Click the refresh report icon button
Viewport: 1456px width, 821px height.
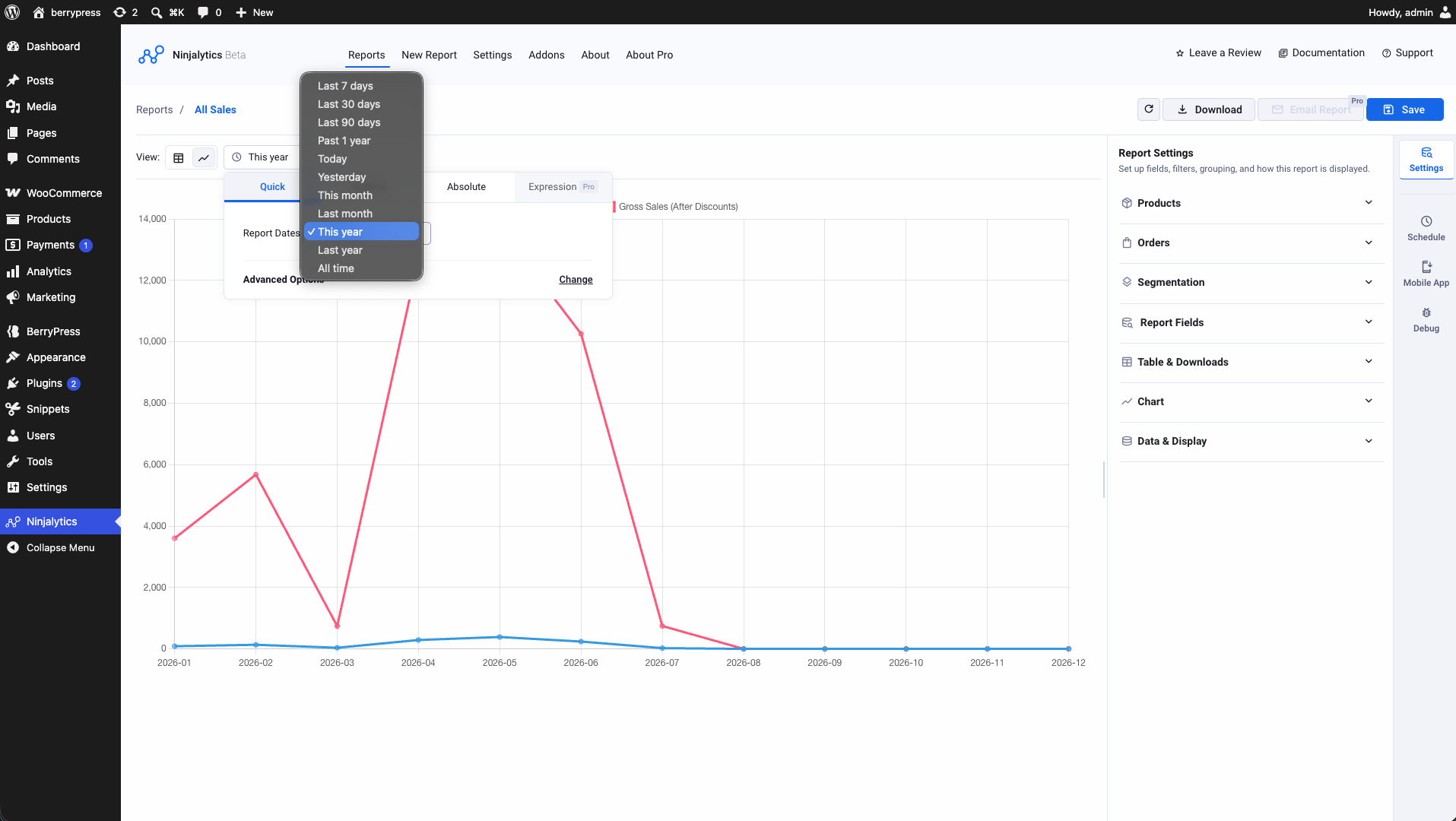1149,109
